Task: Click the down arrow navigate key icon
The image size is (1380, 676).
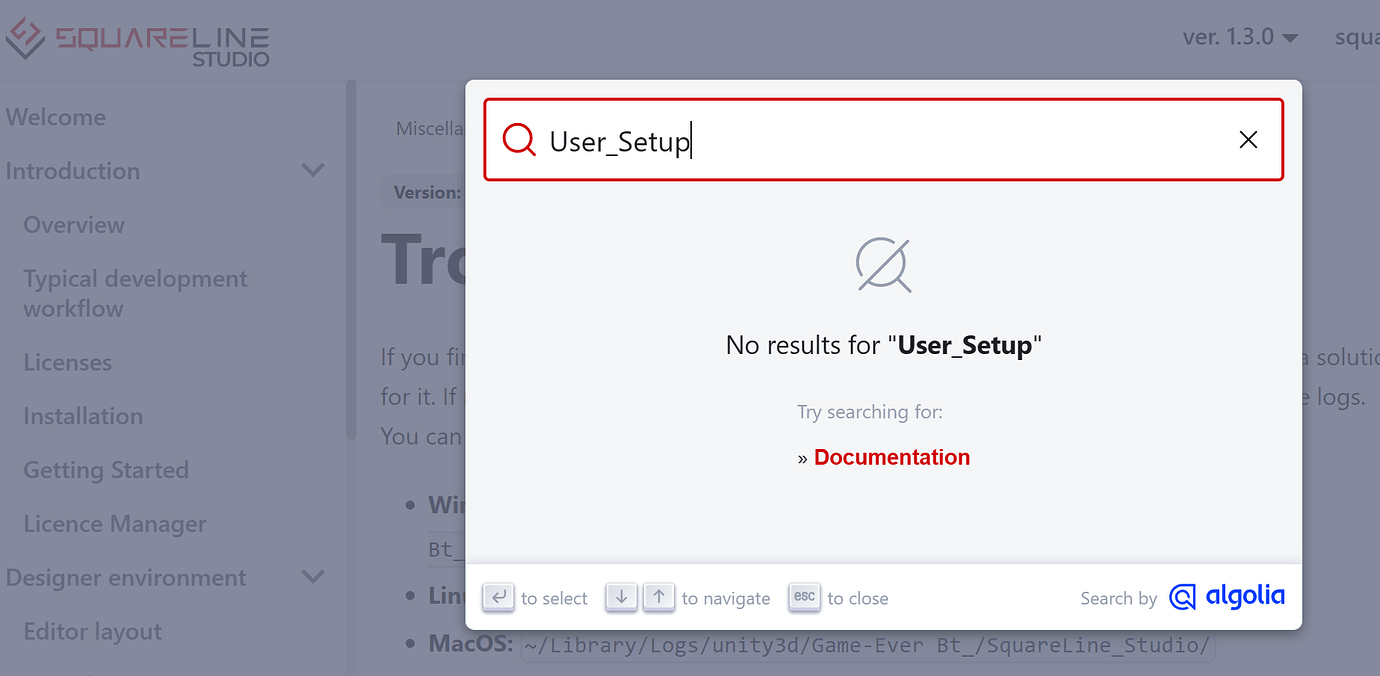Action: (621, 597)
